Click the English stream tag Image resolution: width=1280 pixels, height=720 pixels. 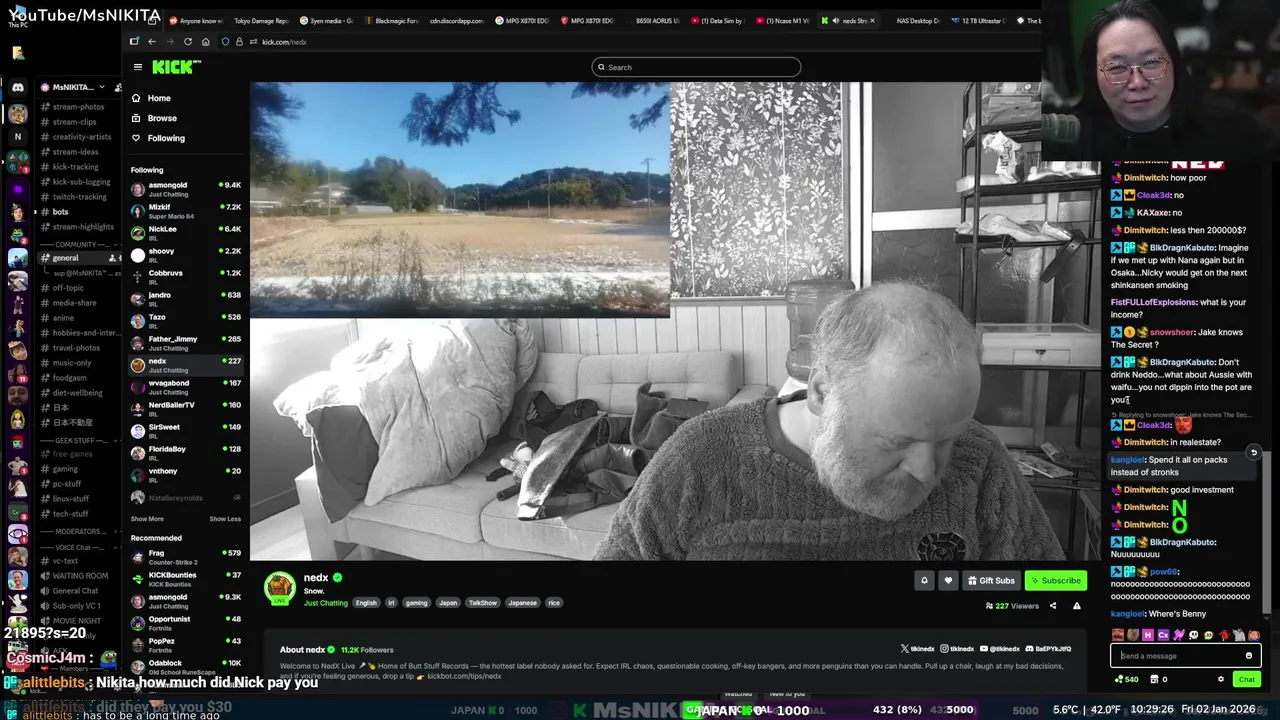tap(366, 603)
